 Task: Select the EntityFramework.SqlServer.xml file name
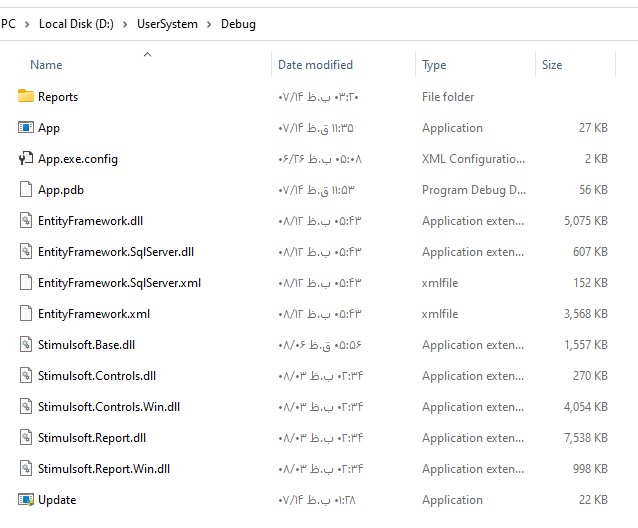[119, 283]
